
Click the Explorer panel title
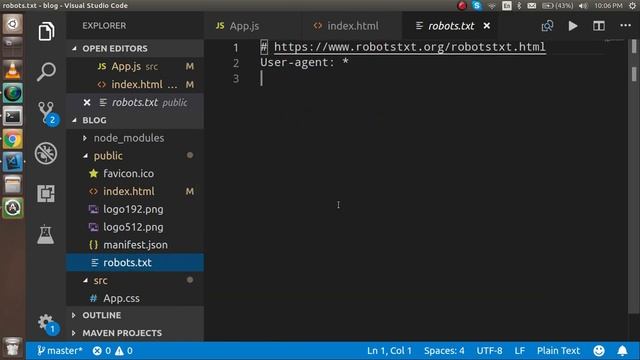pyautogui.click(x=104, y=25)
